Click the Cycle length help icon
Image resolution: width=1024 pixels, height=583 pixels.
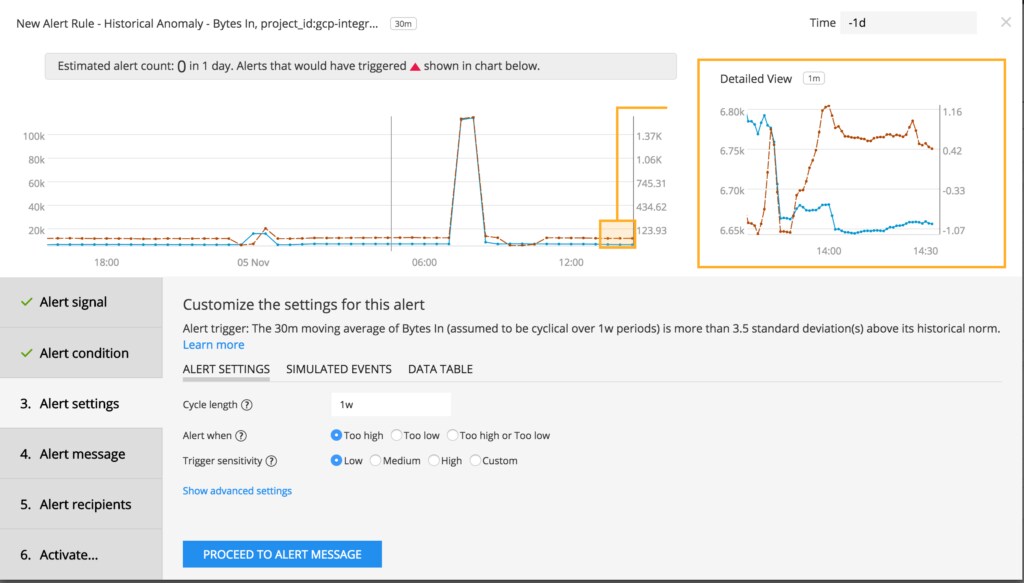(x=246, y=405)
